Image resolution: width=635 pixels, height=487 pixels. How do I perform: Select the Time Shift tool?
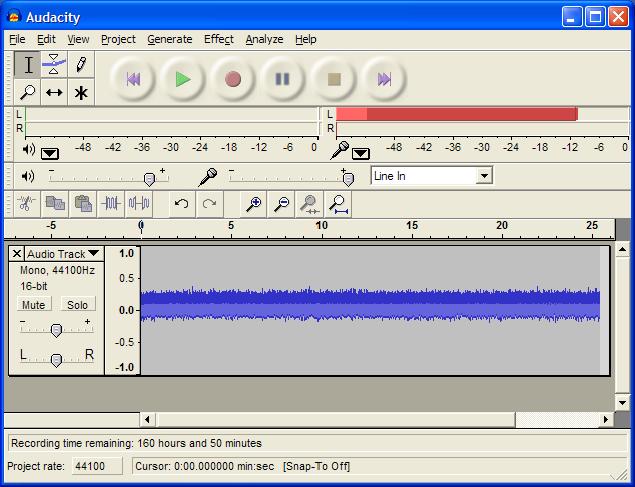54,92
